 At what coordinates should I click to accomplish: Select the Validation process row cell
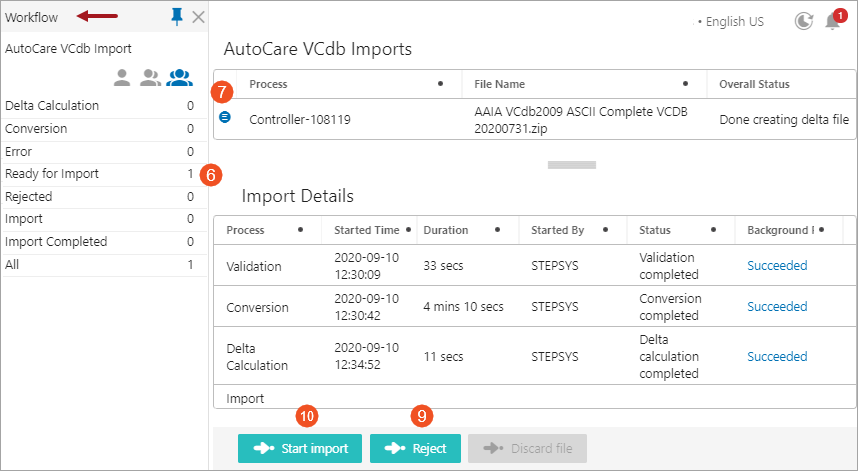pos(254,266)
